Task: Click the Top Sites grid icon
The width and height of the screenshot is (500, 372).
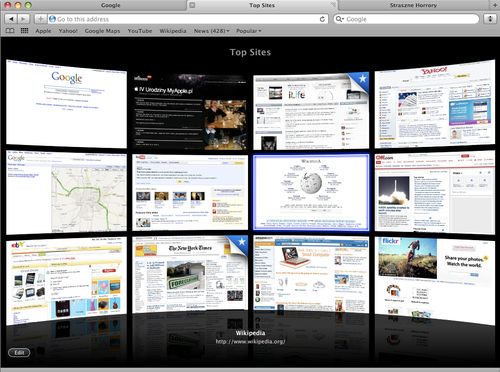Action: [24, 31]
